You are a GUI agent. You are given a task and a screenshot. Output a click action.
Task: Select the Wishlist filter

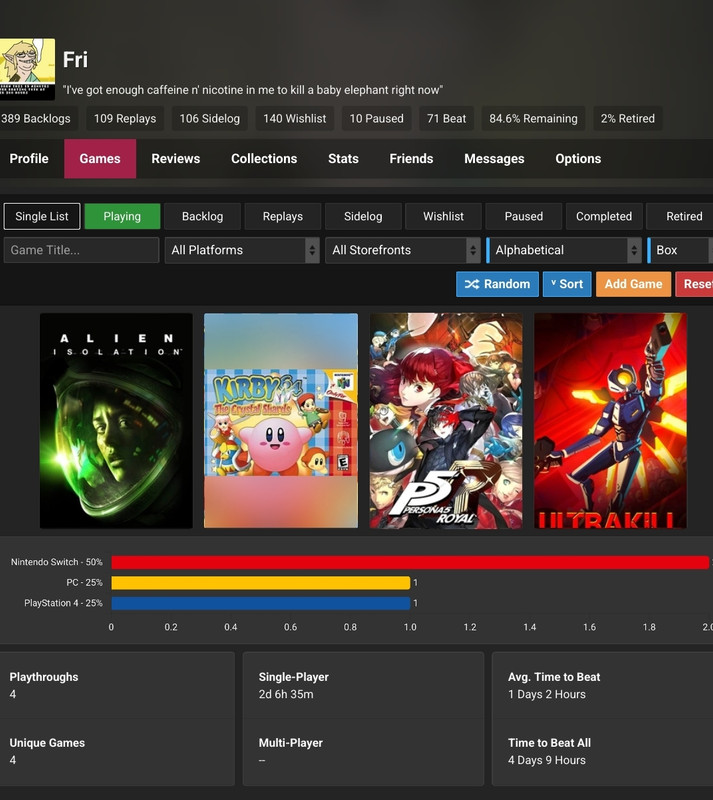point(443,216)
